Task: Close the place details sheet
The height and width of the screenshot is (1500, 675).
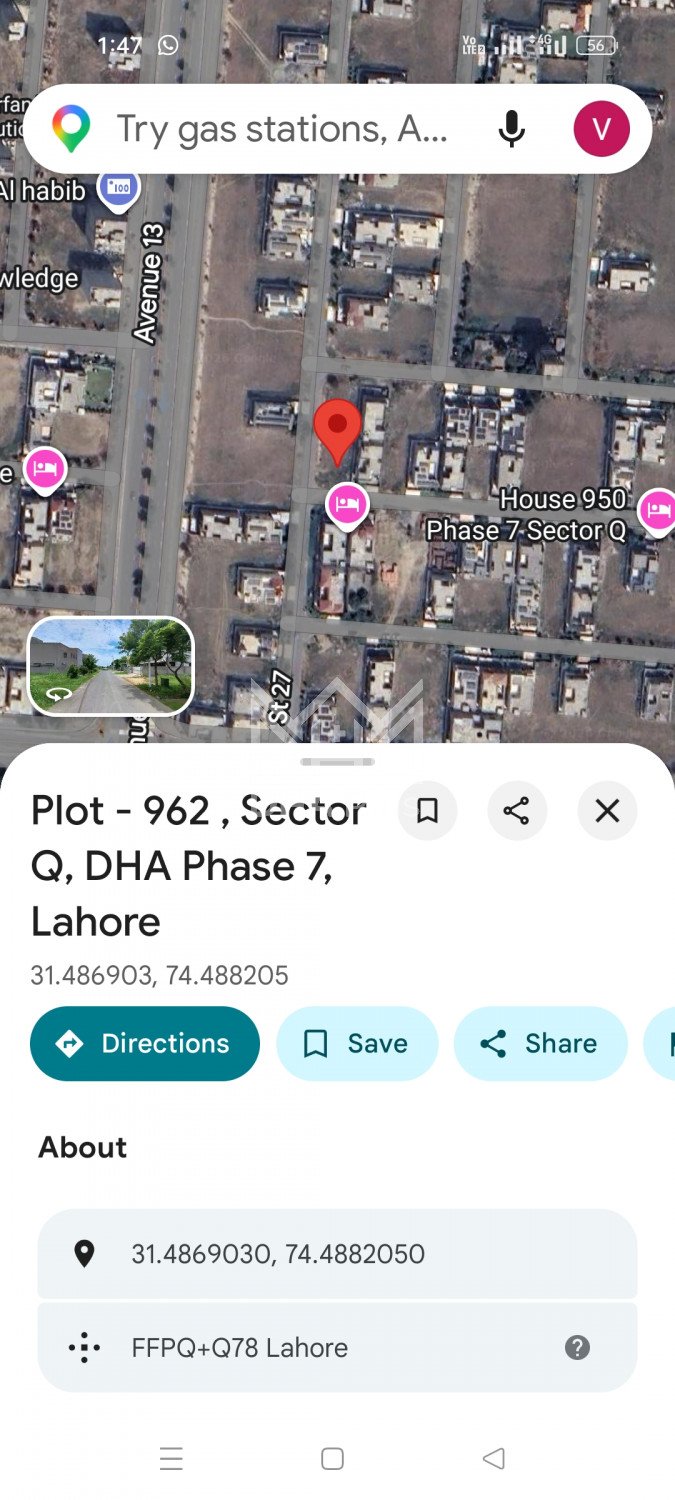Action: 607,811
